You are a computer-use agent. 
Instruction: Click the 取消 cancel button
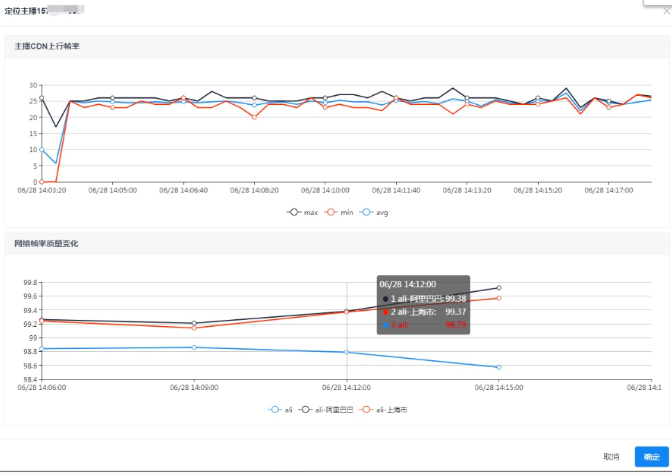611,457
